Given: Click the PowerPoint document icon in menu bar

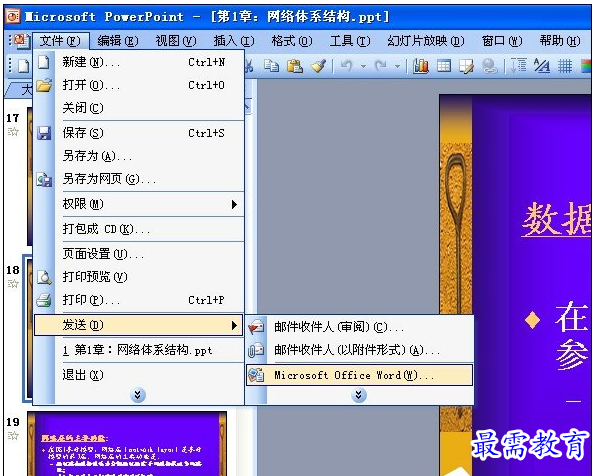Looking at the screenshot, I should [22, 41].
